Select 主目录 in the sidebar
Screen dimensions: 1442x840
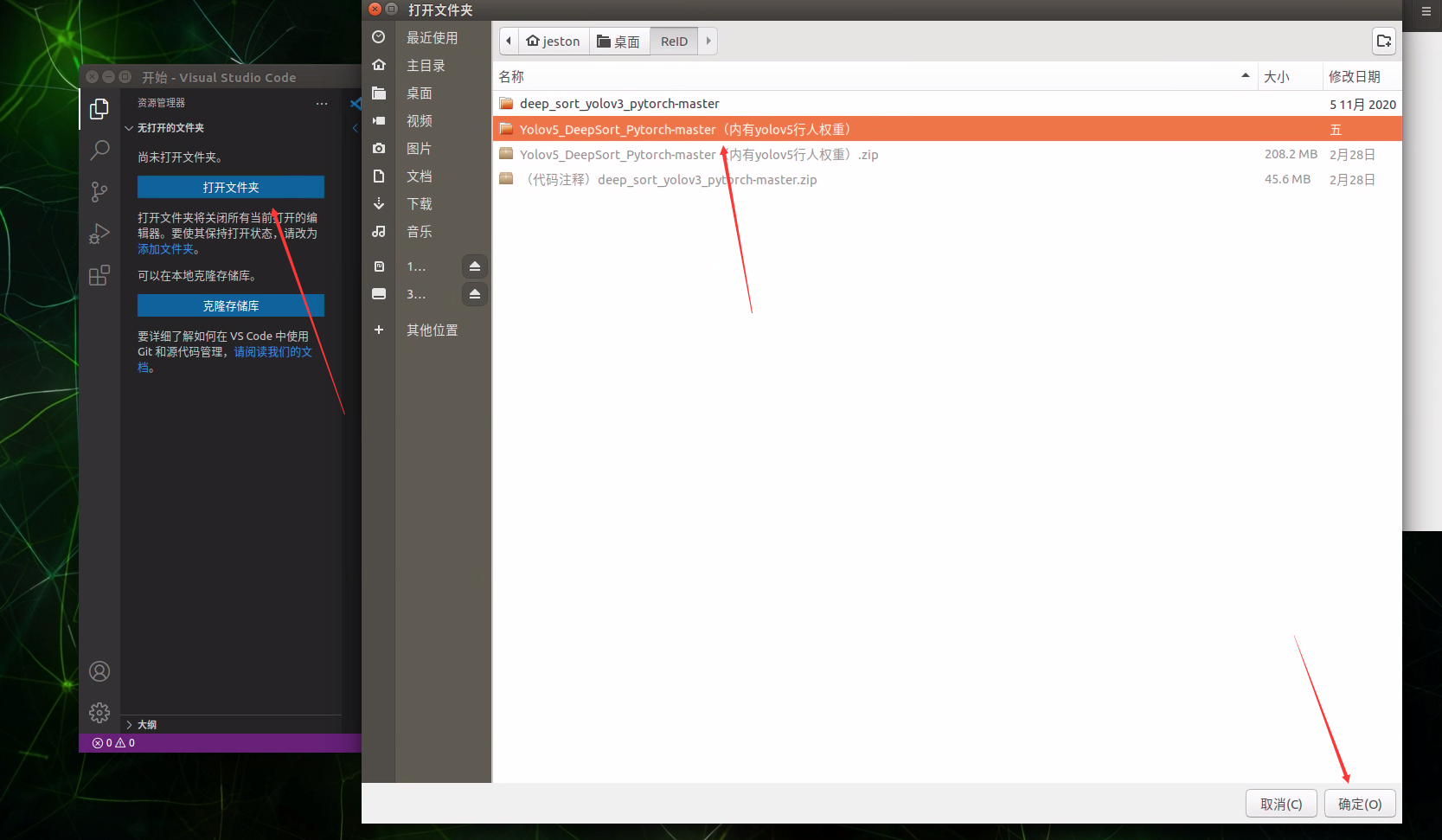click(x=426, y=65)
